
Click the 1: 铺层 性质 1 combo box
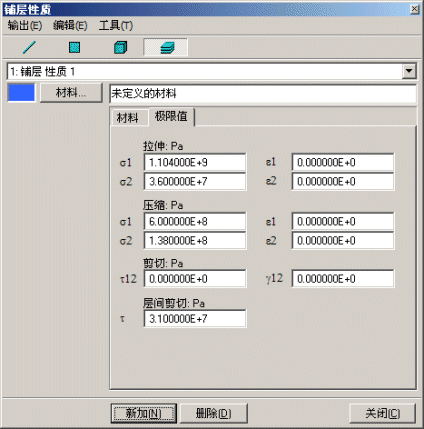click(212, 71)
